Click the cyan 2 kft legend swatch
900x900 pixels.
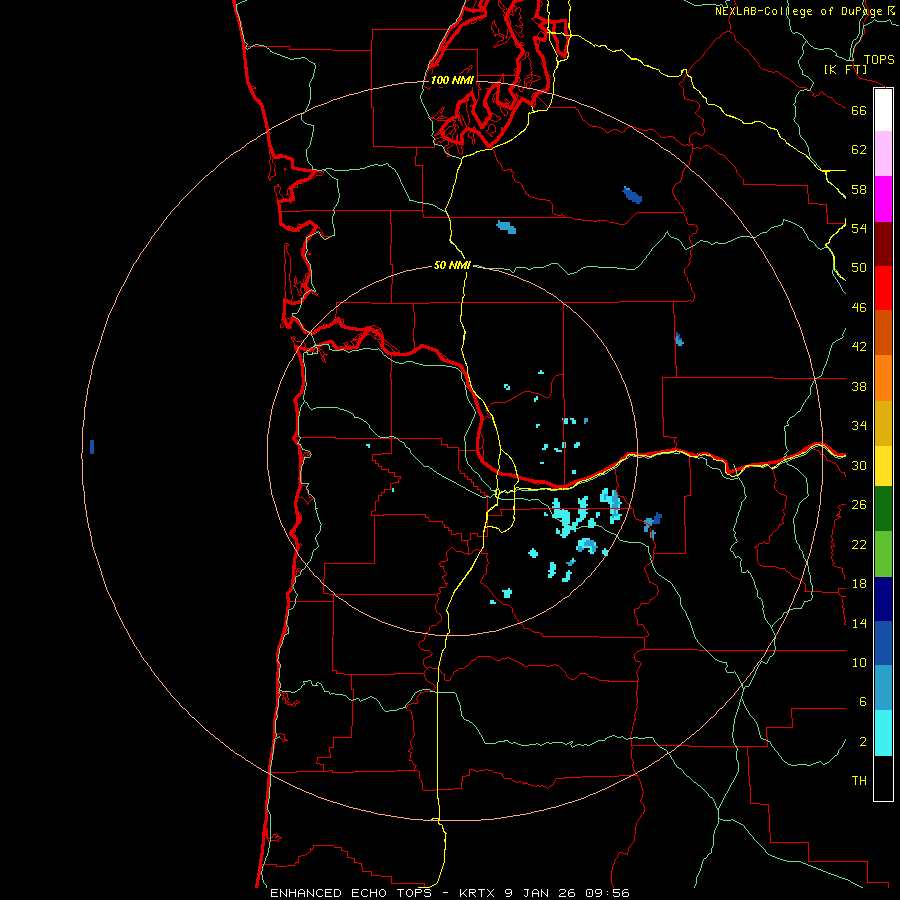coord(883,733)
